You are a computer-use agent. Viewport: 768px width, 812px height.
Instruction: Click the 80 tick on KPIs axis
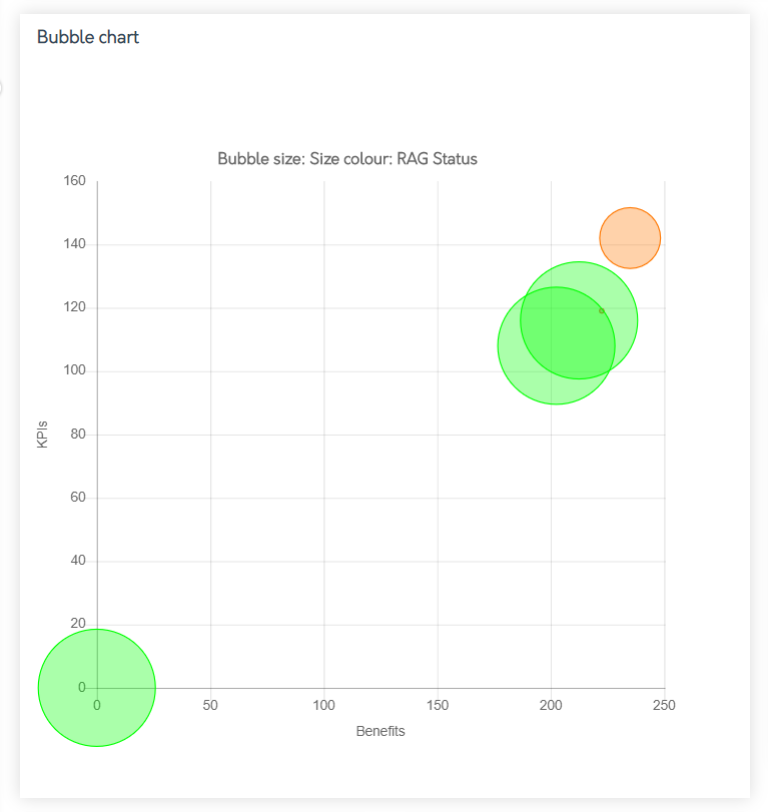click(x=78, y=434)
